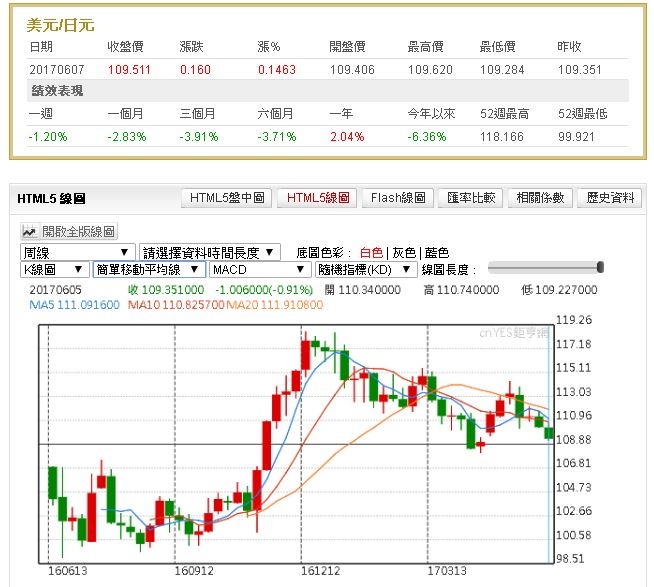Click the date 20170607
The image size is (654, 587).
point(57,70)
